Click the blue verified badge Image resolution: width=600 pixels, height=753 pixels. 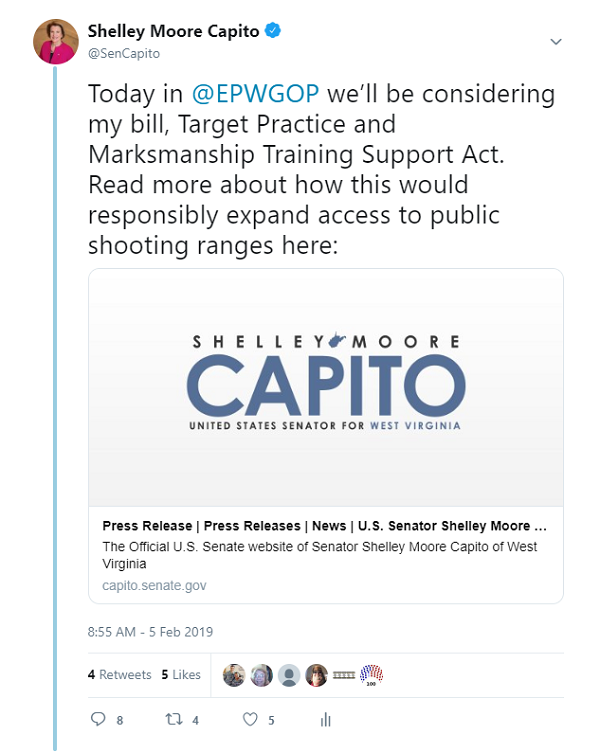[273, 31]
